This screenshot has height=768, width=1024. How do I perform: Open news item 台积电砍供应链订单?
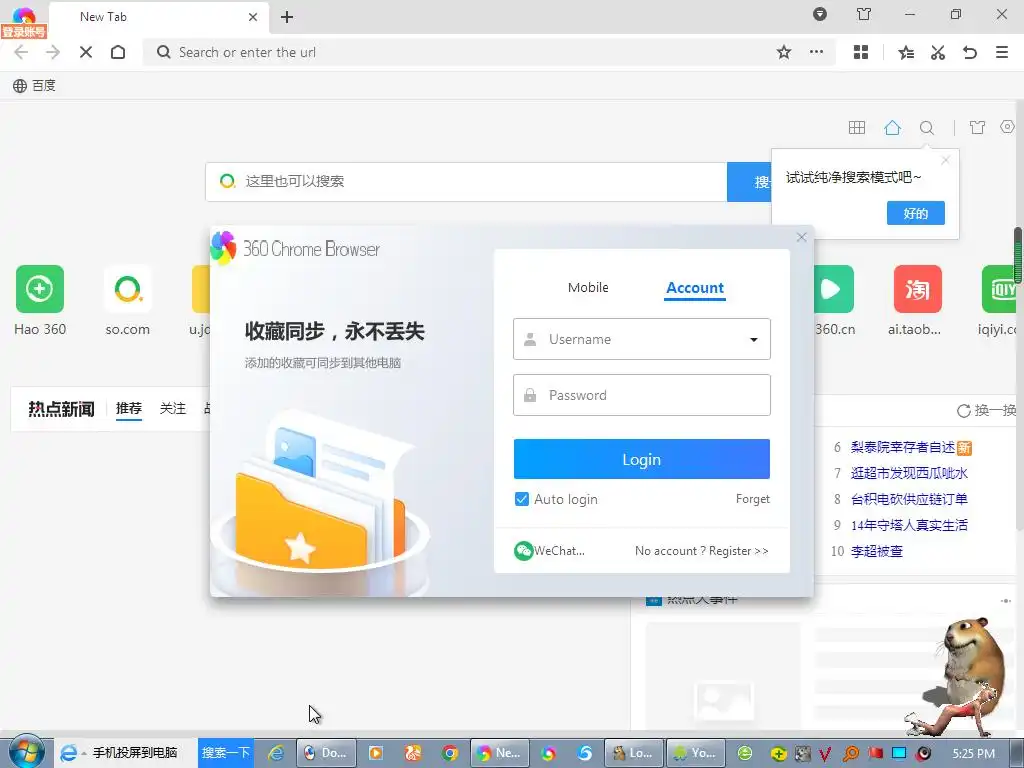coord(909,499)
